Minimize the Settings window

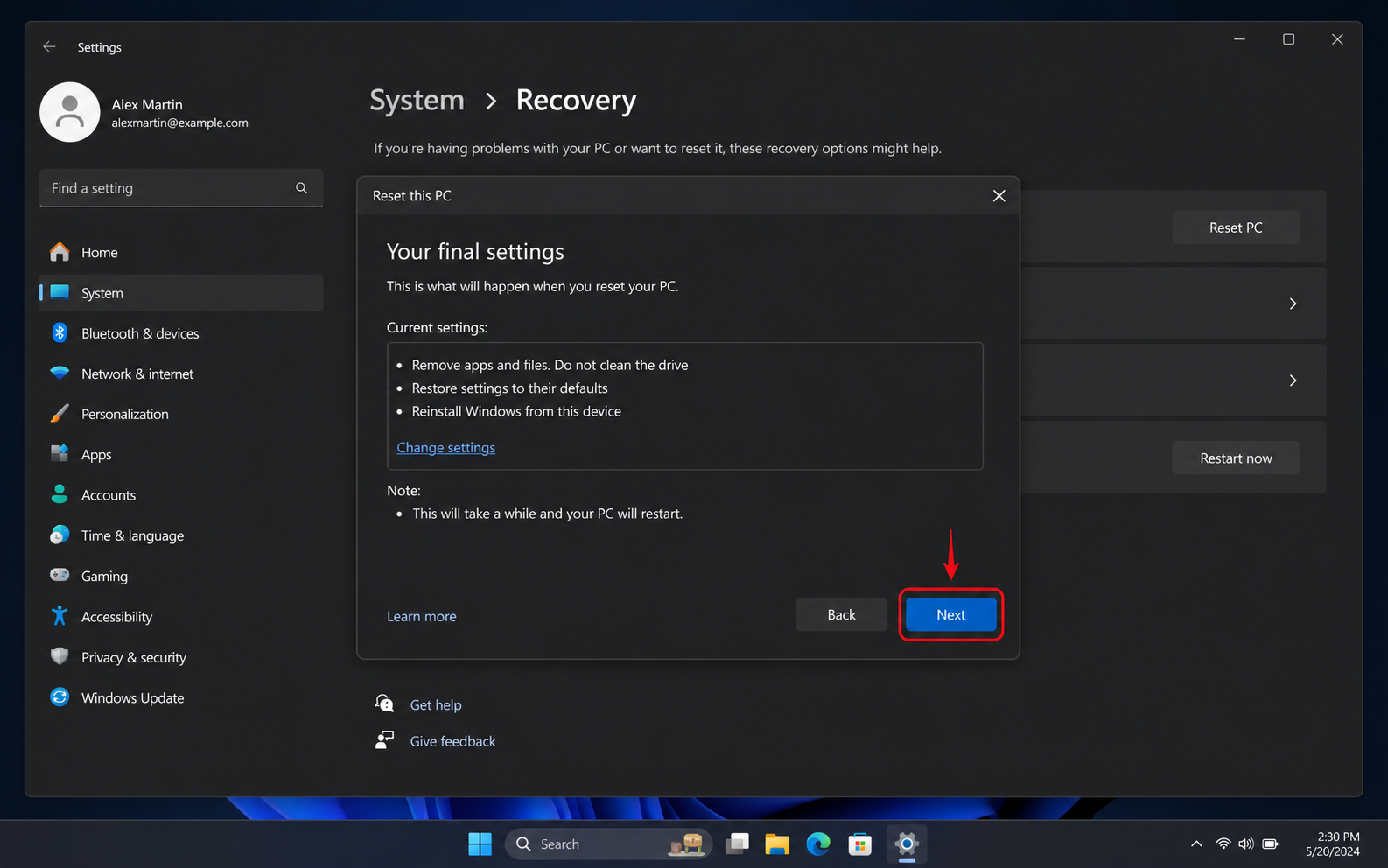tap(1239, 39)
